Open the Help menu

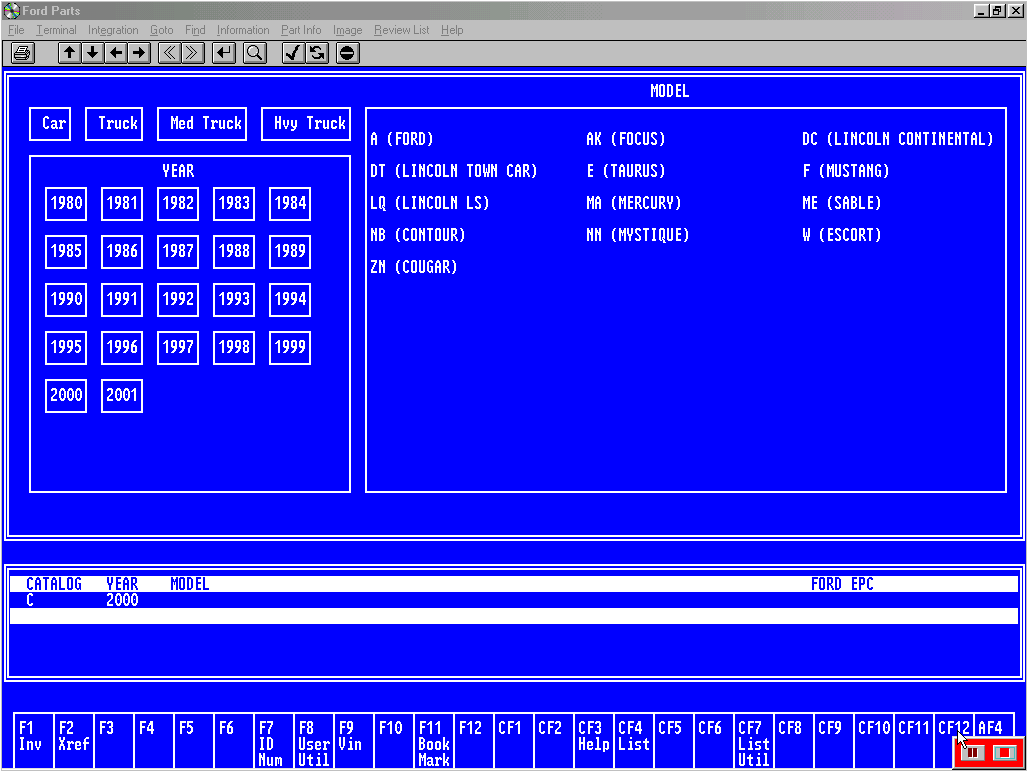(x=452, y=30)
